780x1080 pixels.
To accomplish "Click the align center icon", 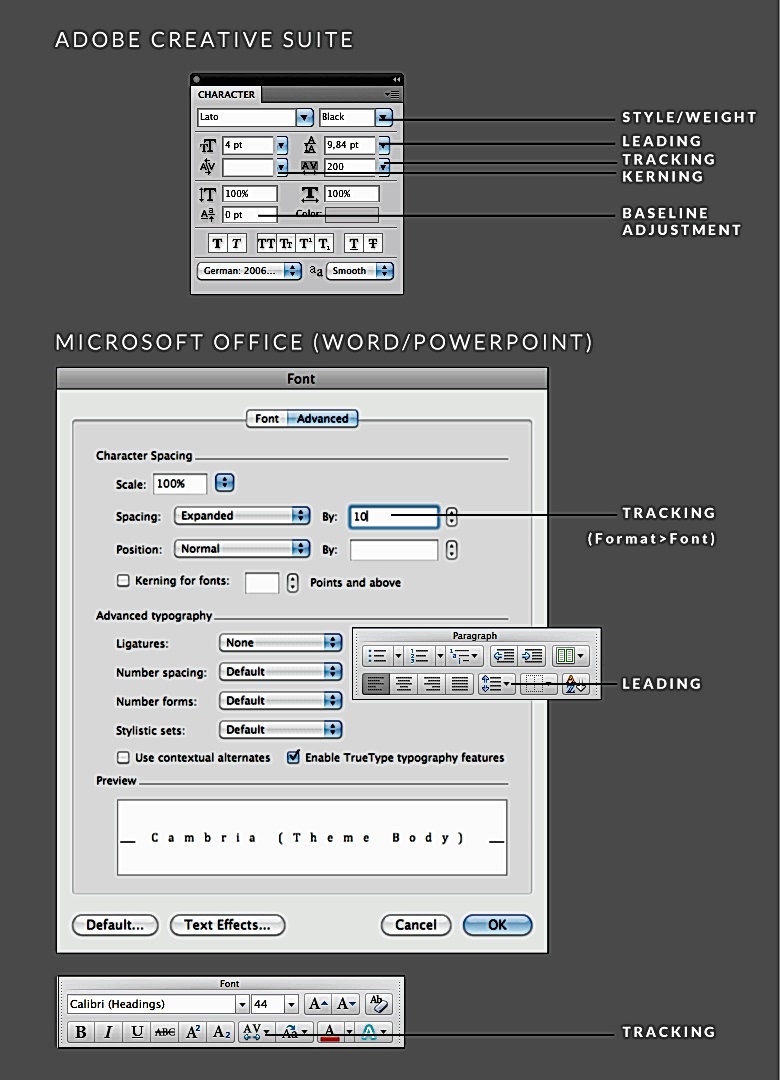I will coord(404,684).
